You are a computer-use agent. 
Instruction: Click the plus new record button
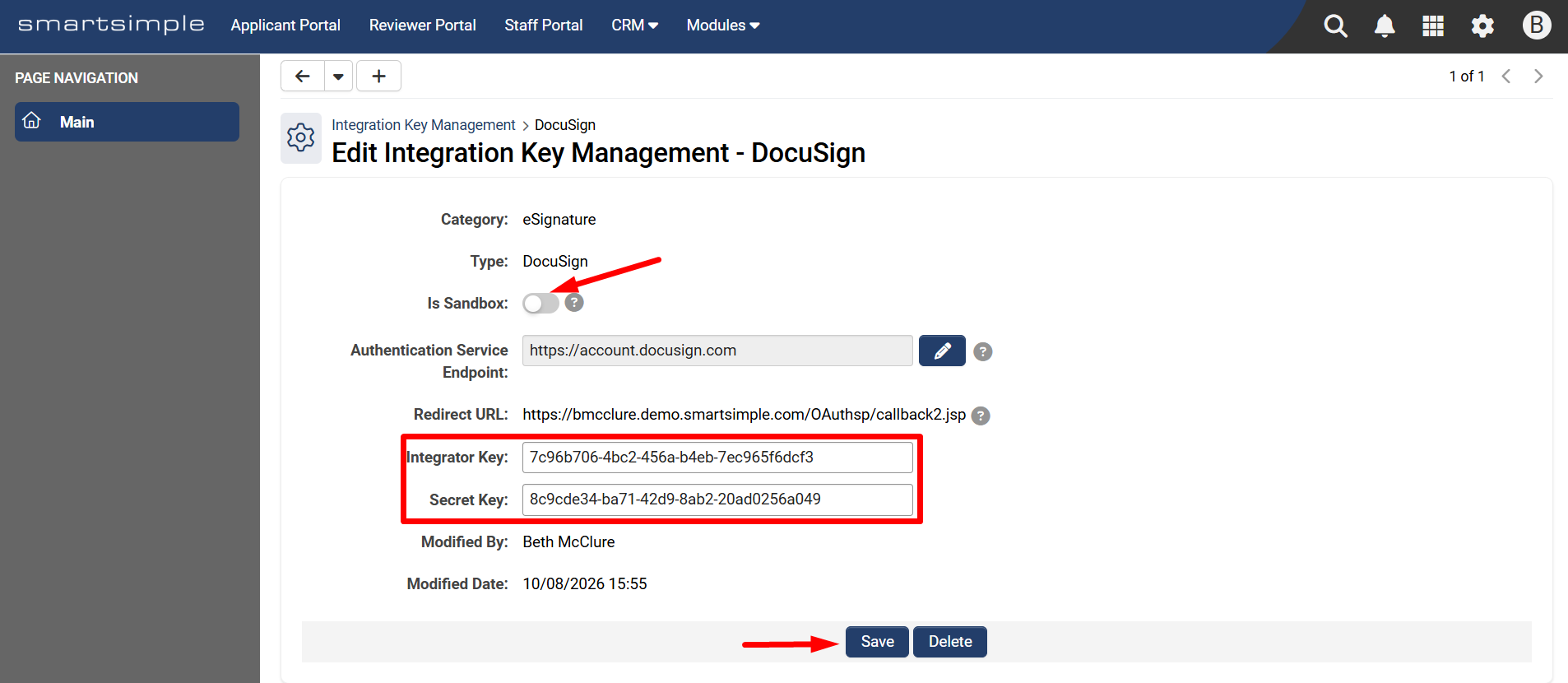pyautogui.click(x=378, y=76)
